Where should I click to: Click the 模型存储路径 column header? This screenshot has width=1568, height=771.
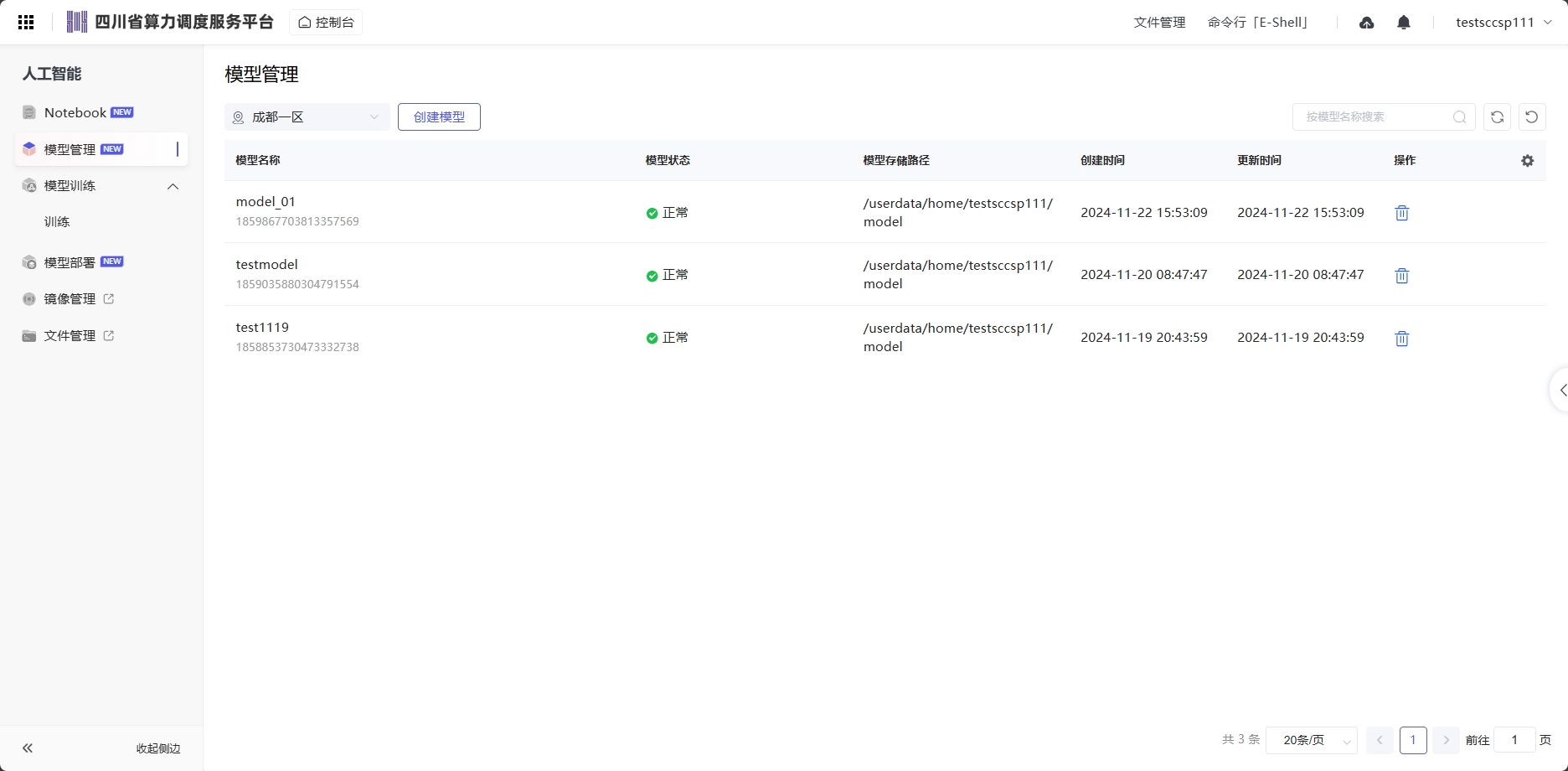tap(896, 161)
